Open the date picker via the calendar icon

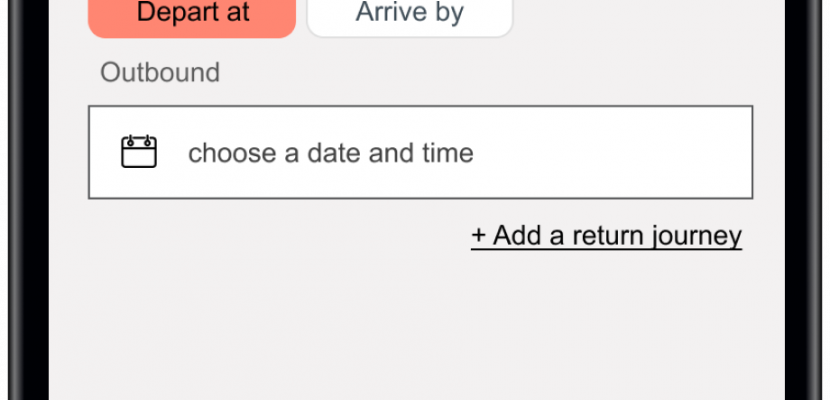(x=139, y=152)
